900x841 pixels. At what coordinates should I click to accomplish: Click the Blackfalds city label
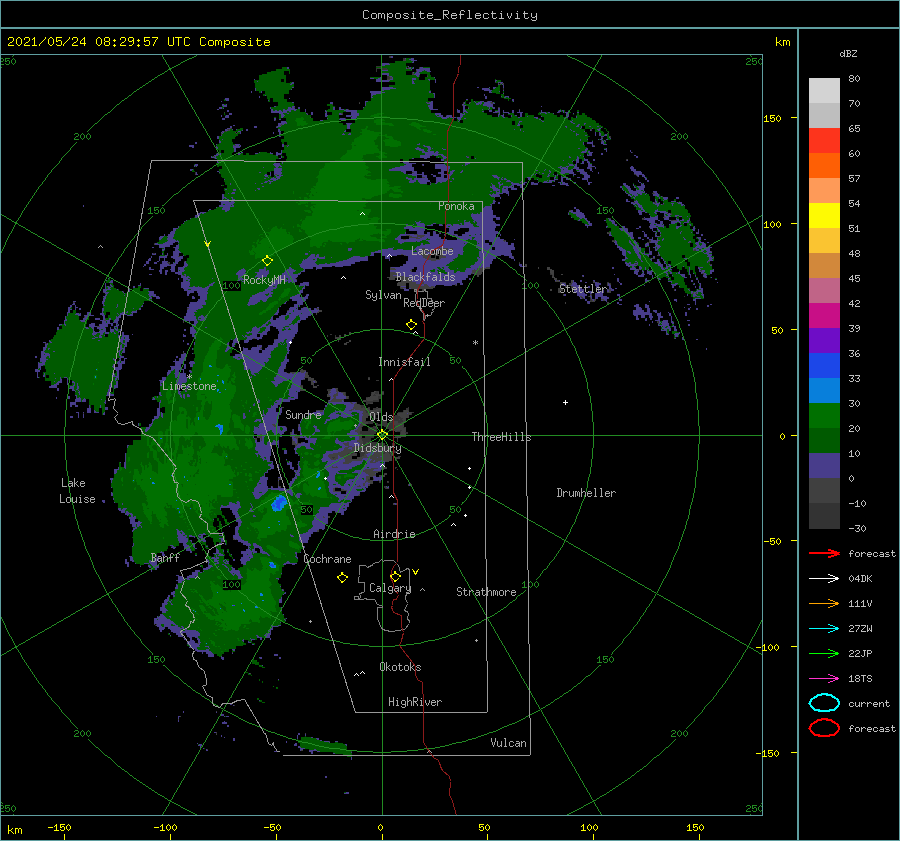[425, 277]
